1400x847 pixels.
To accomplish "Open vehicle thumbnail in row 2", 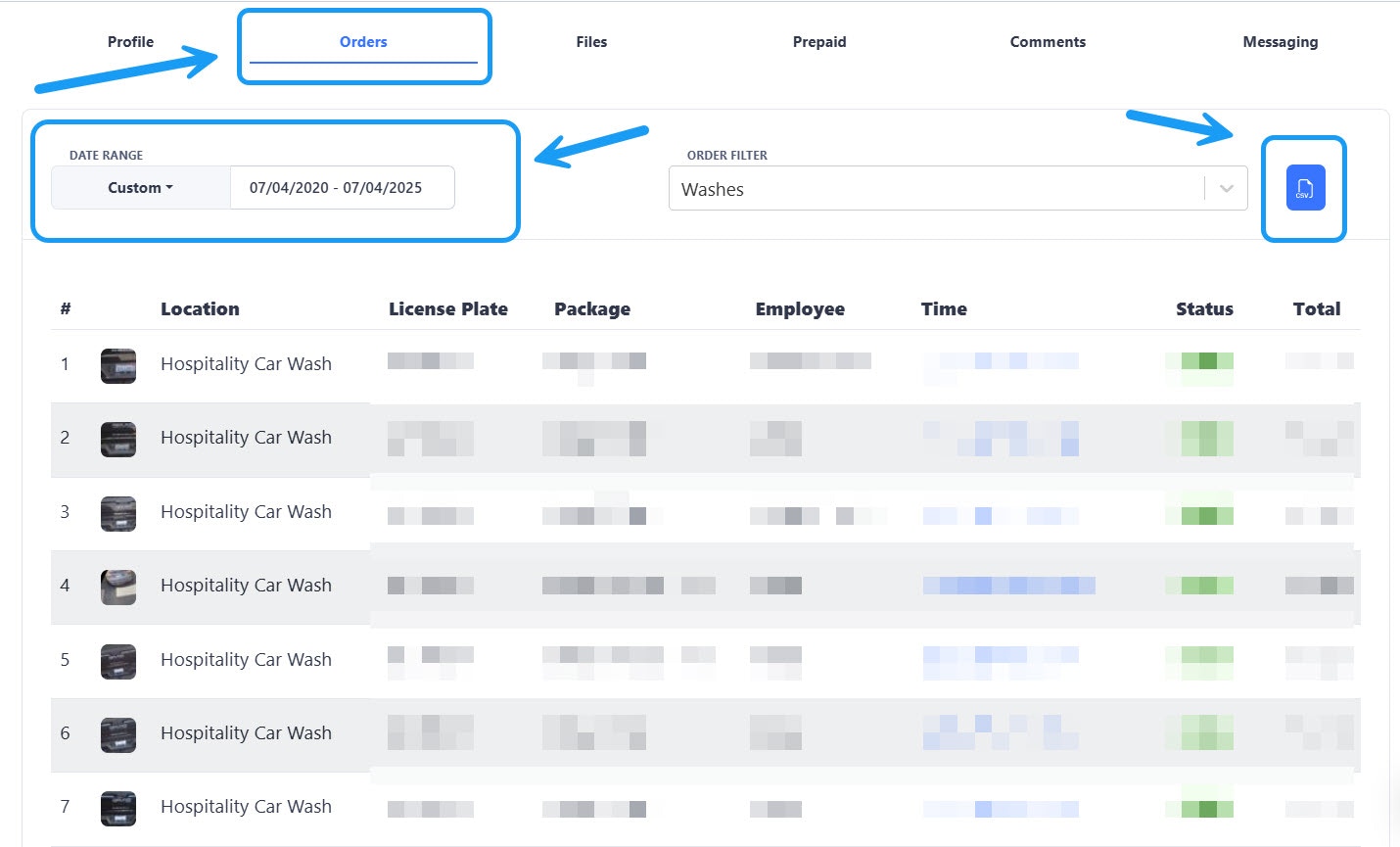I will pos(118,439).
